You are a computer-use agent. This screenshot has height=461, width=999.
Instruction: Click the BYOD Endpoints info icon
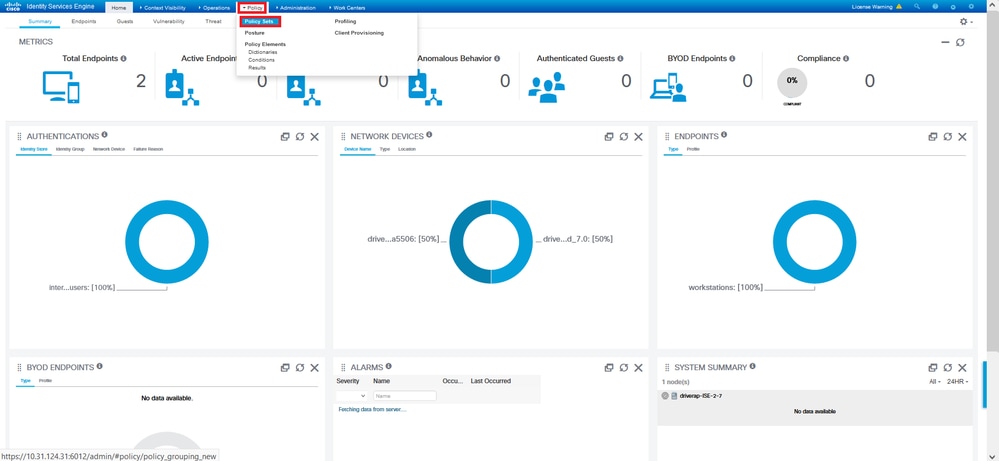[732, 58]
